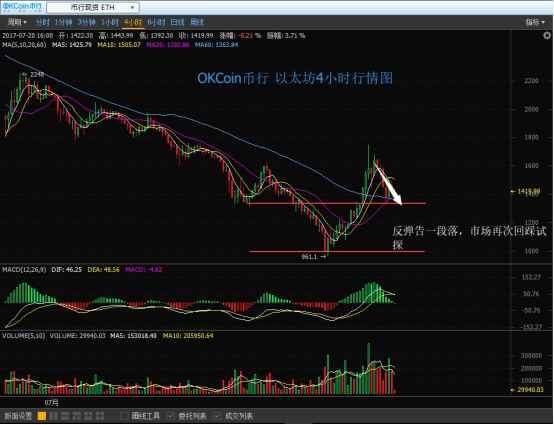This screenshot has height=425, width=554.
Task: Switch to 1小时 timeframe tab
Action: pos(110,22)
